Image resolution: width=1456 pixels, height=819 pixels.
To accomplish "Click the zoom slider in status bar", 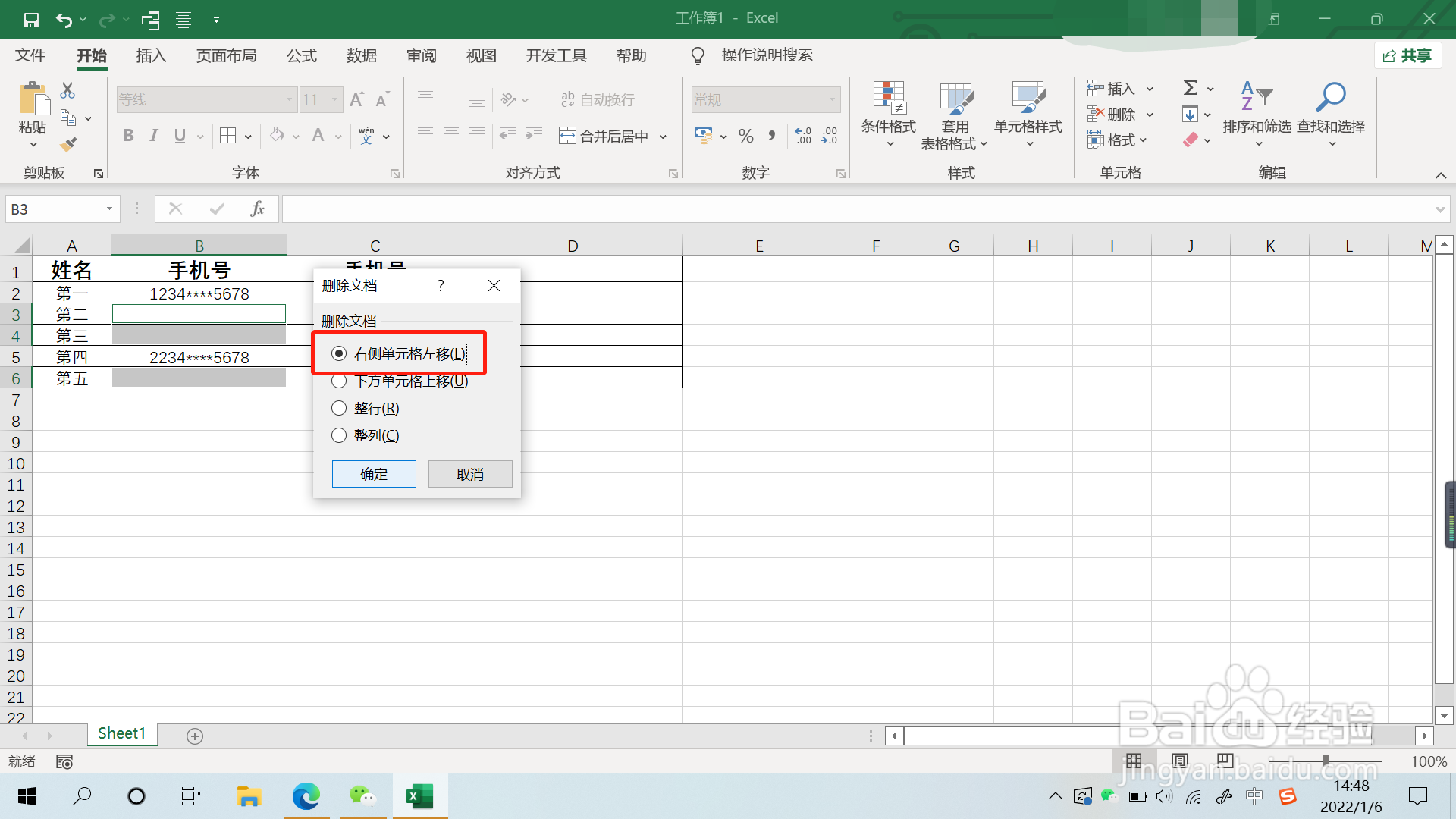I will 1325,761.
